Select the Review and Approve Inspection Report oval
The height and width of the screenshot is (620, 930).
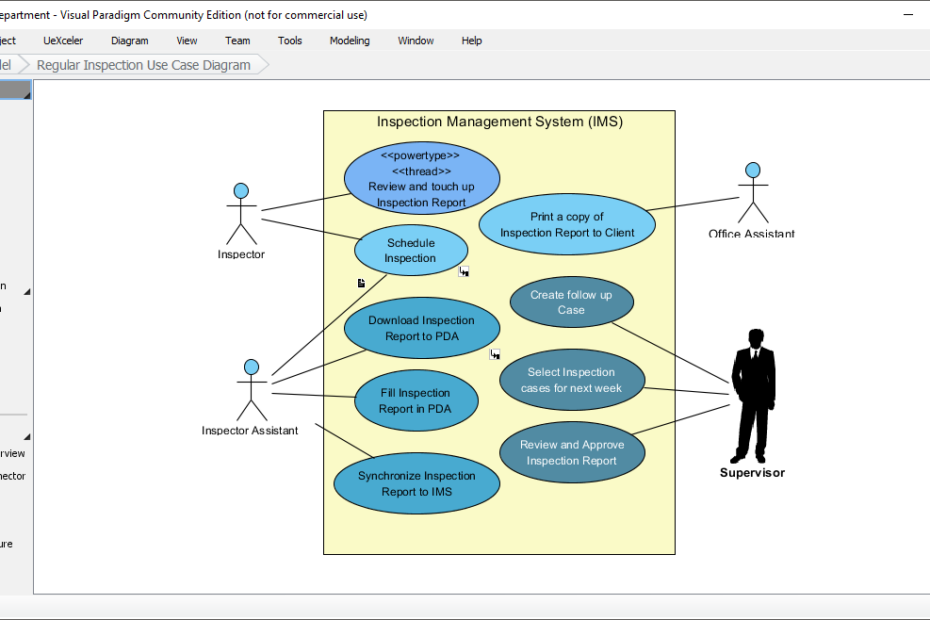coord(572,452)
